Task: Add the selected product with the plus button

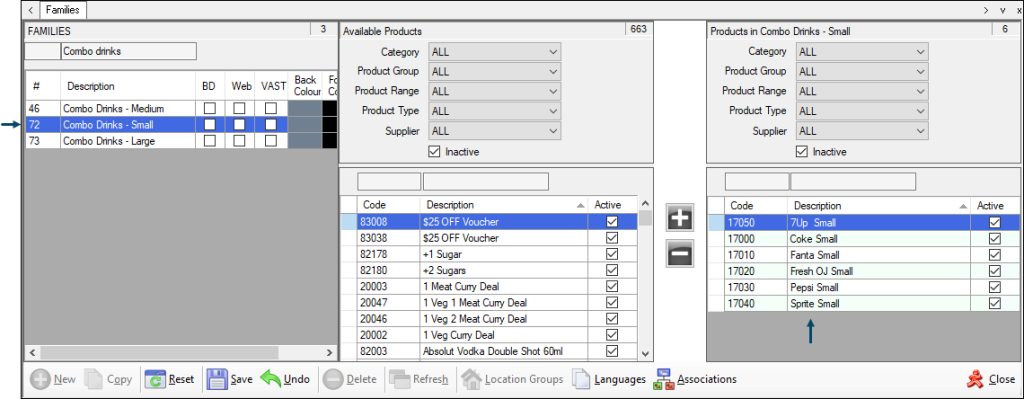Action: [680, 218]
